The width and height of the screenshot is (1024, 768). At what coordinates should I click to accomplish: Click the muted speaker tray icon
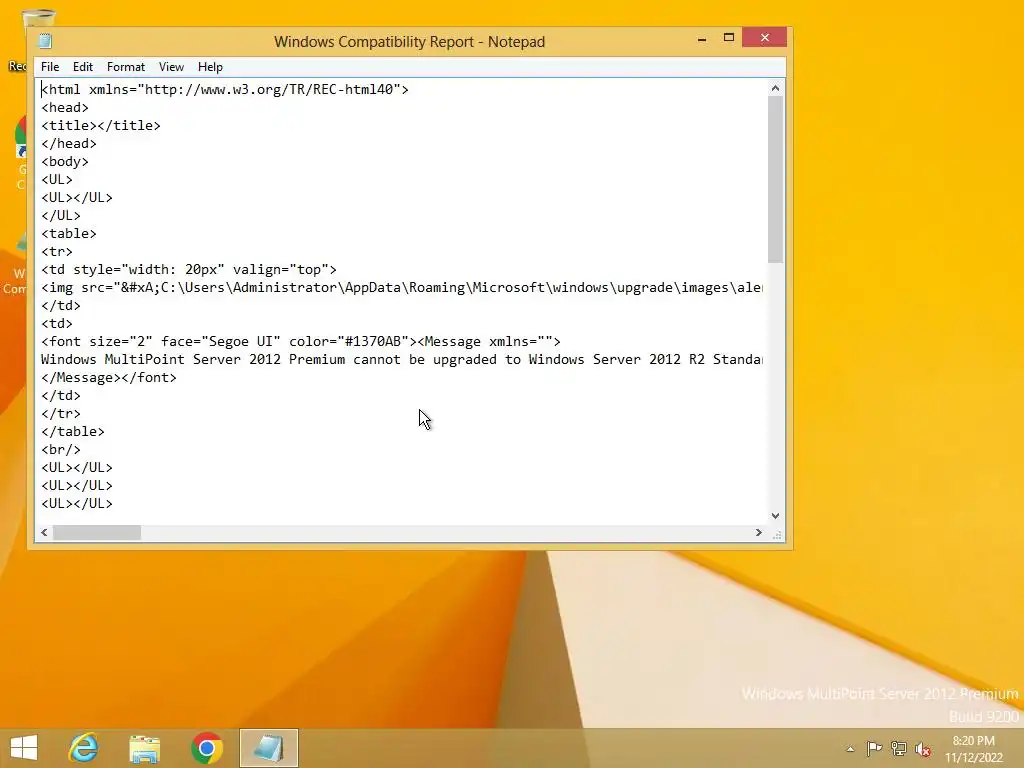click(923, 749)
